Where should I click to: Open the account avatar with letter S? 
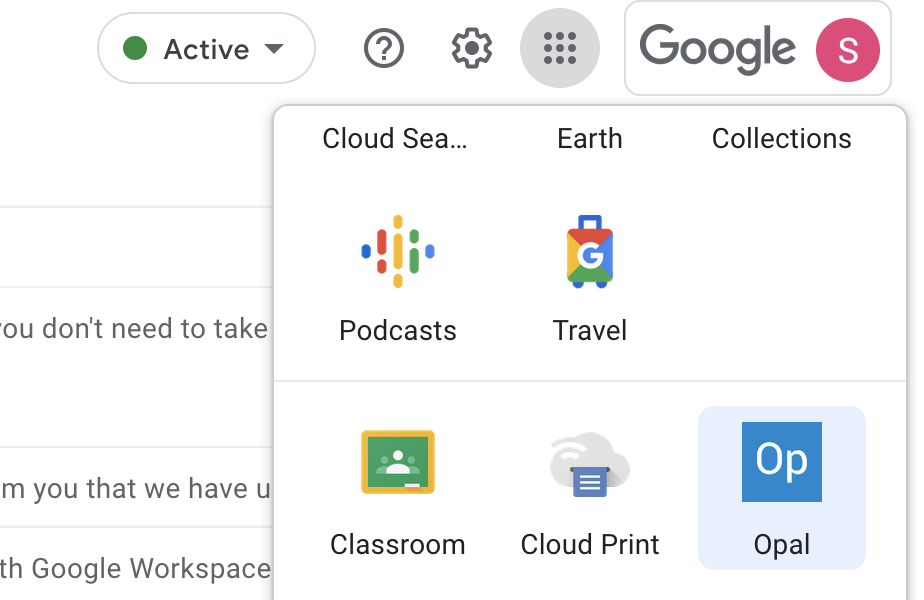click(x=847, y=50)
